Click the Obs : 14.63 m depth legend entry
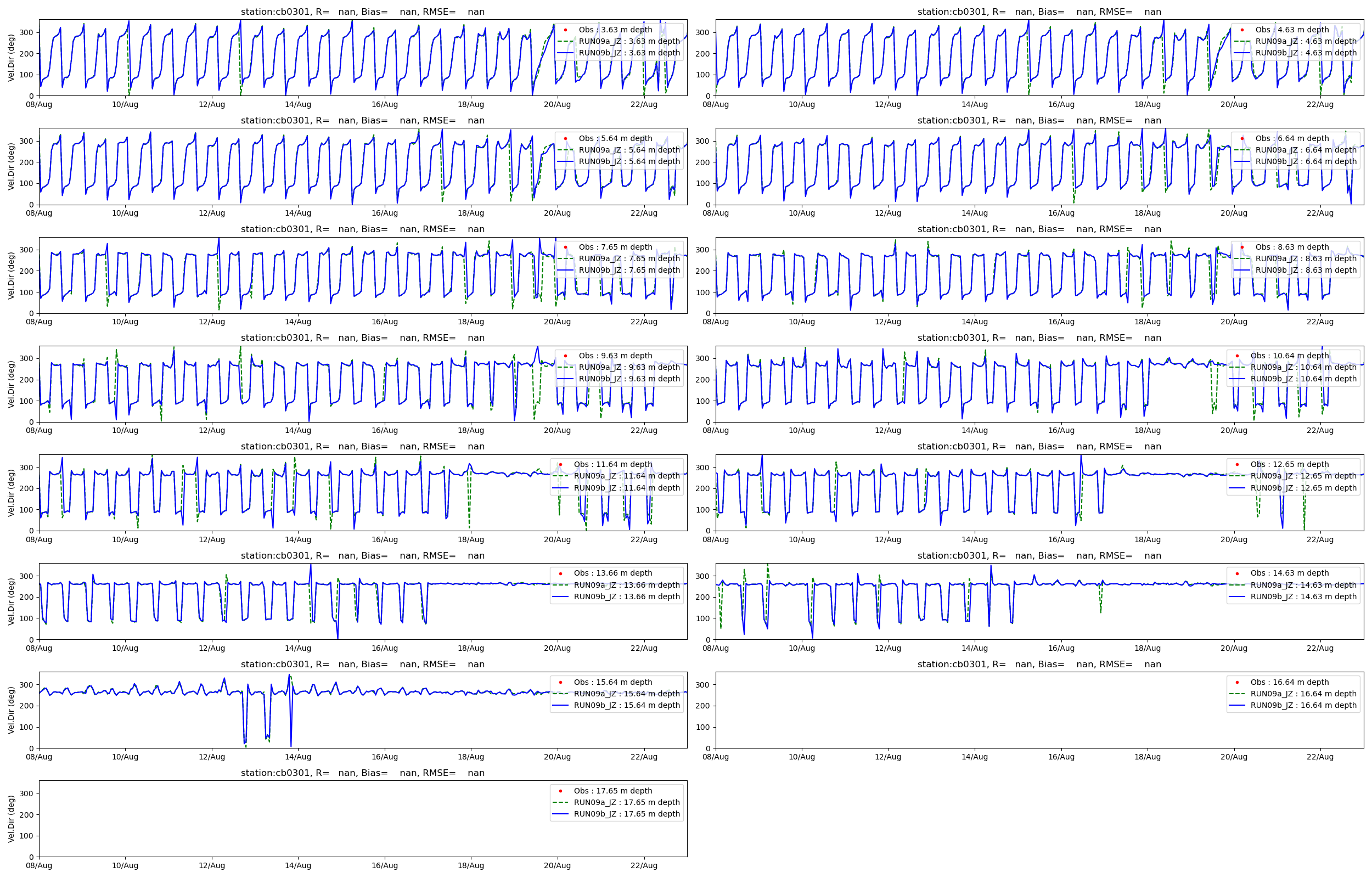Image resolution: width=1372 pixels, height=878 pixels. 1289,573
